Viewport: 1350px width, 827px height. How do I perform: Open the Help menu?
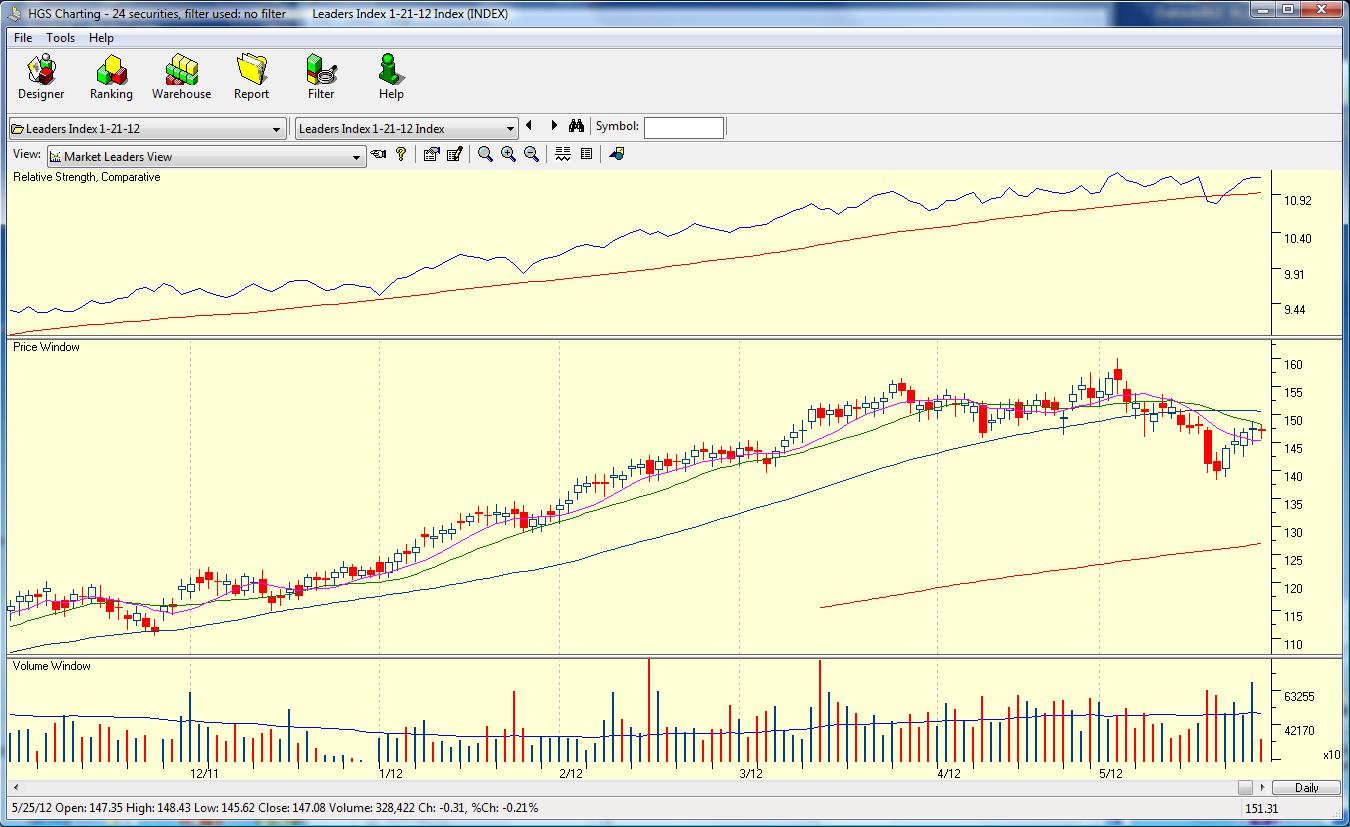coord(101,38)
